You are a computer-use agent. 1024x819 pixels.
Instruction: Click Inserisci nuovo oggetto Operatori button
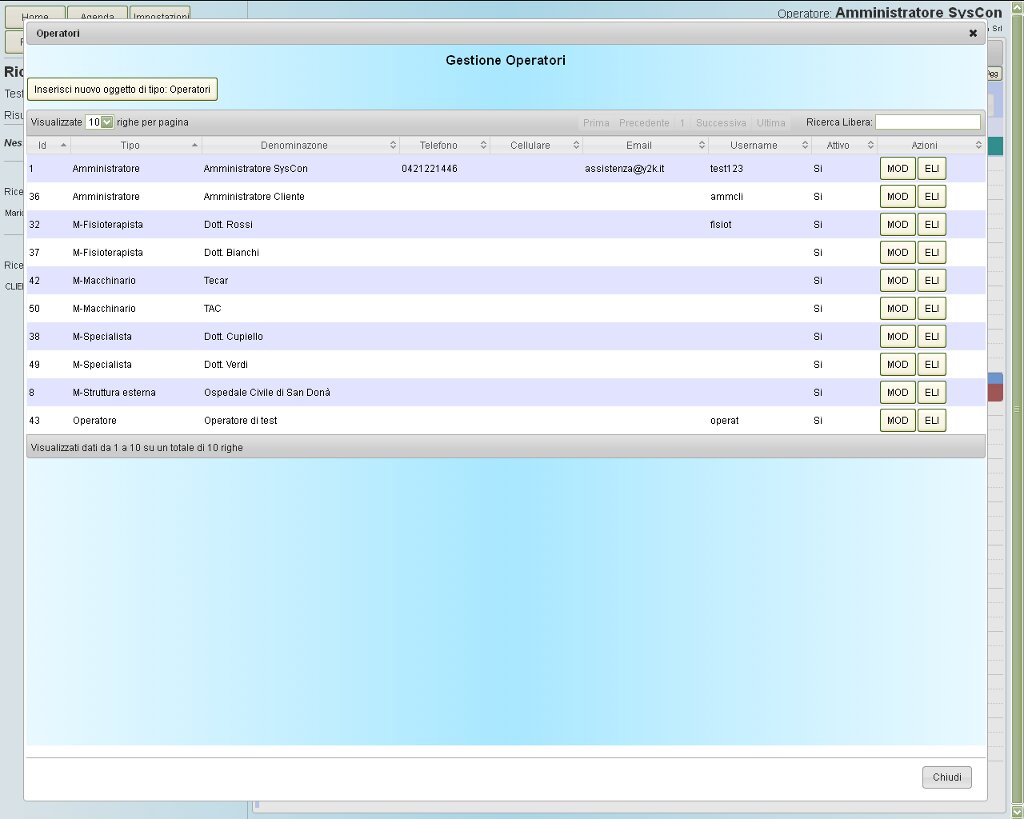122,89
